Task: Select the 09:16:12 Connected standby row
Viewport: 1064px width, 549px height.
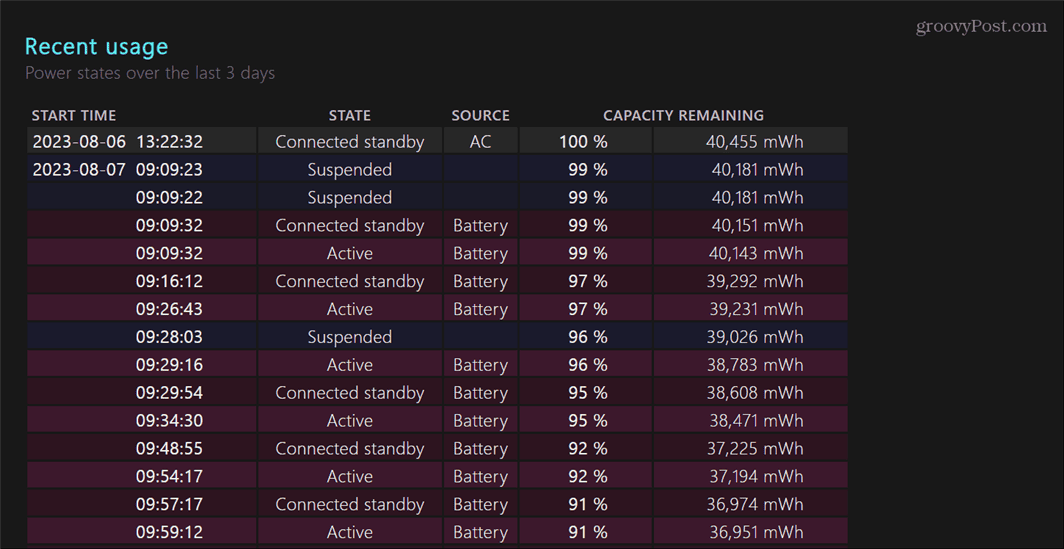Action: pos(437,281)
